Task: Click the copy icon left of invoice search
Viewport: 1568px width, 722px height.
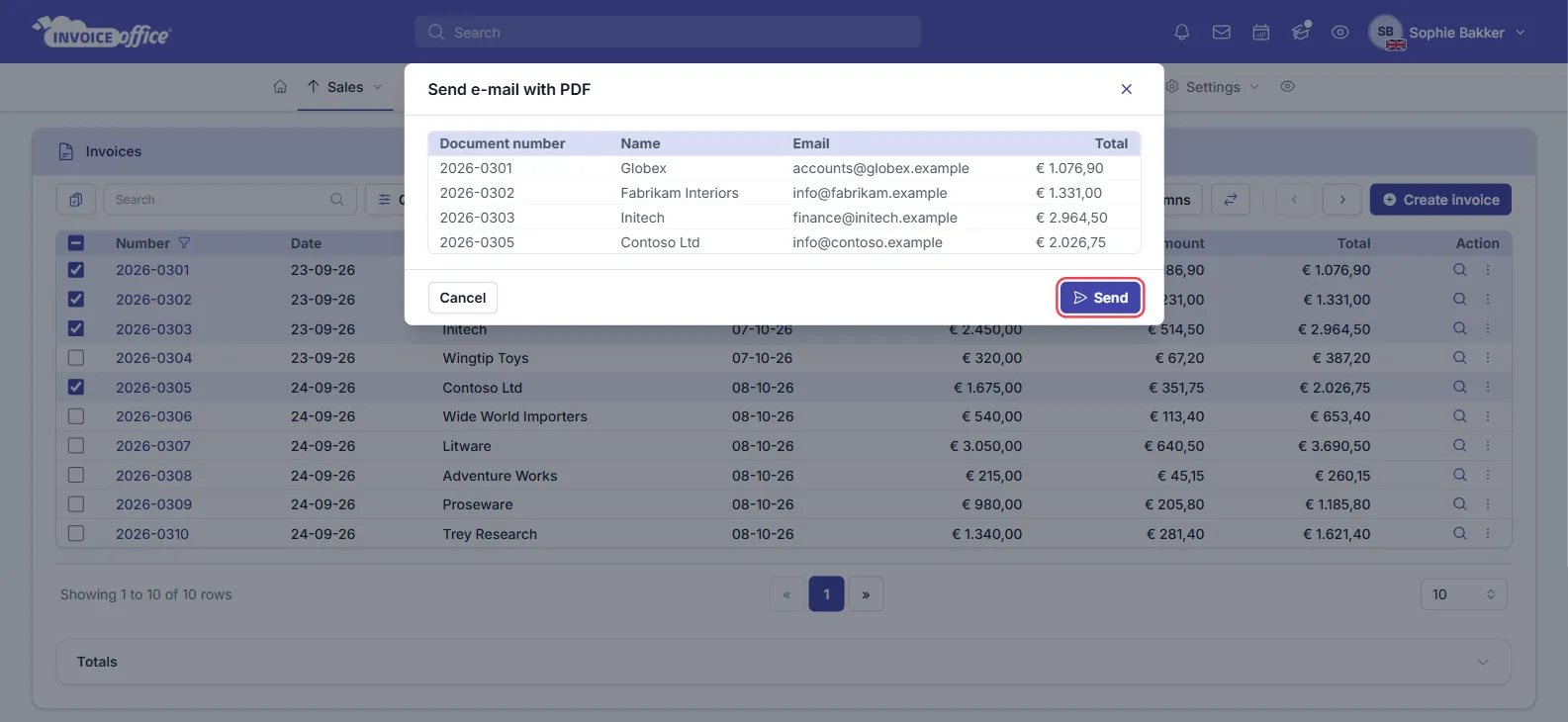Action: 76,200
